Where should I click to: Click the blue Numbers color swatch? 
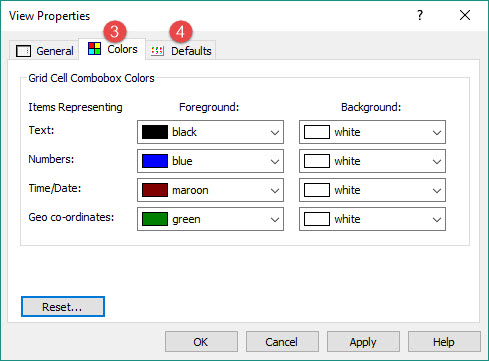click(155, 161)
